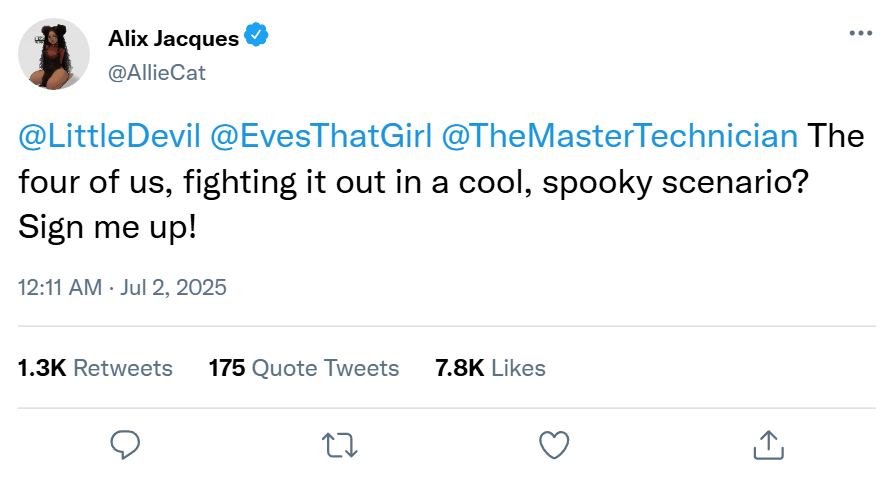Screen dimensions: 894x499
Task: Open Alix Jacques' profile picture
Action: pyautogui.click(x=55, y=54)
